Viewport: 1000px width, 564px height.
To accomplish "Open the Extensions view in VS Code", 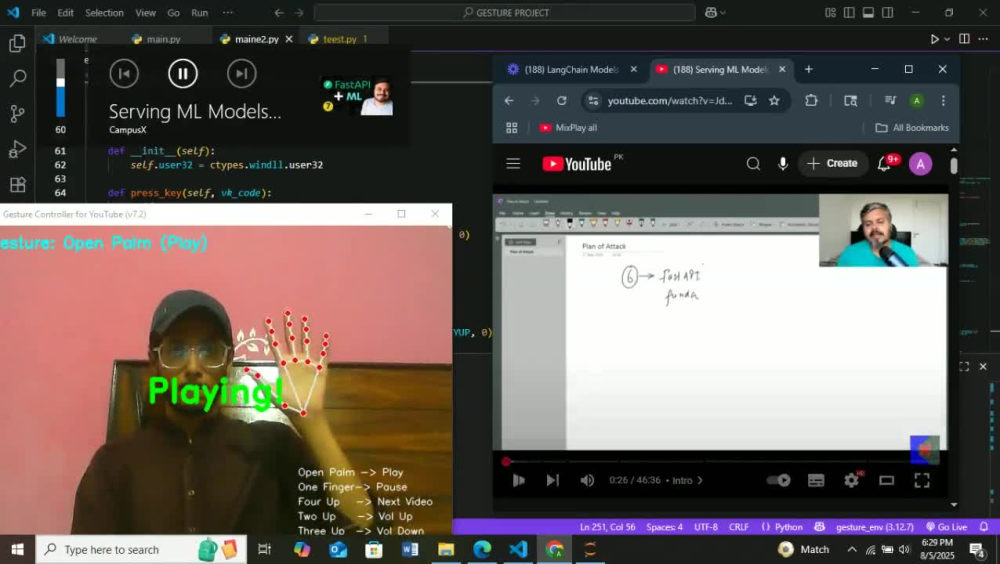I will tap(17, 184).
